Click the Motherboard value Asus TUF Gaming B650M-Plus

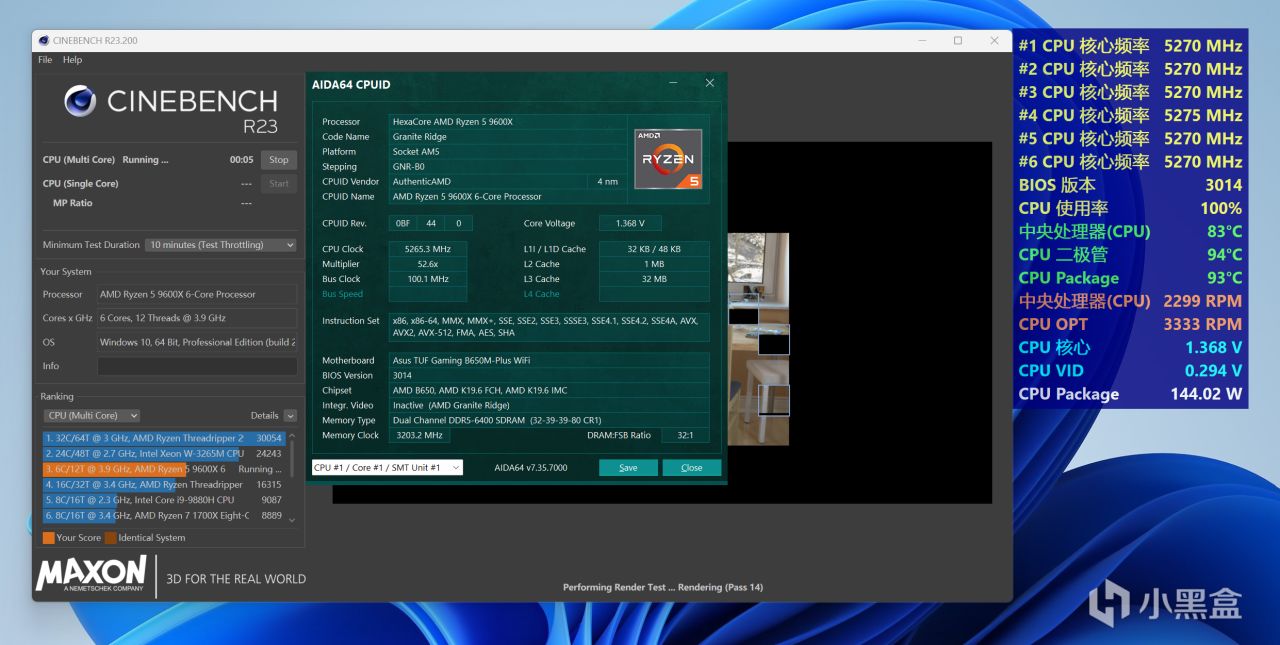tap(549, 360)
